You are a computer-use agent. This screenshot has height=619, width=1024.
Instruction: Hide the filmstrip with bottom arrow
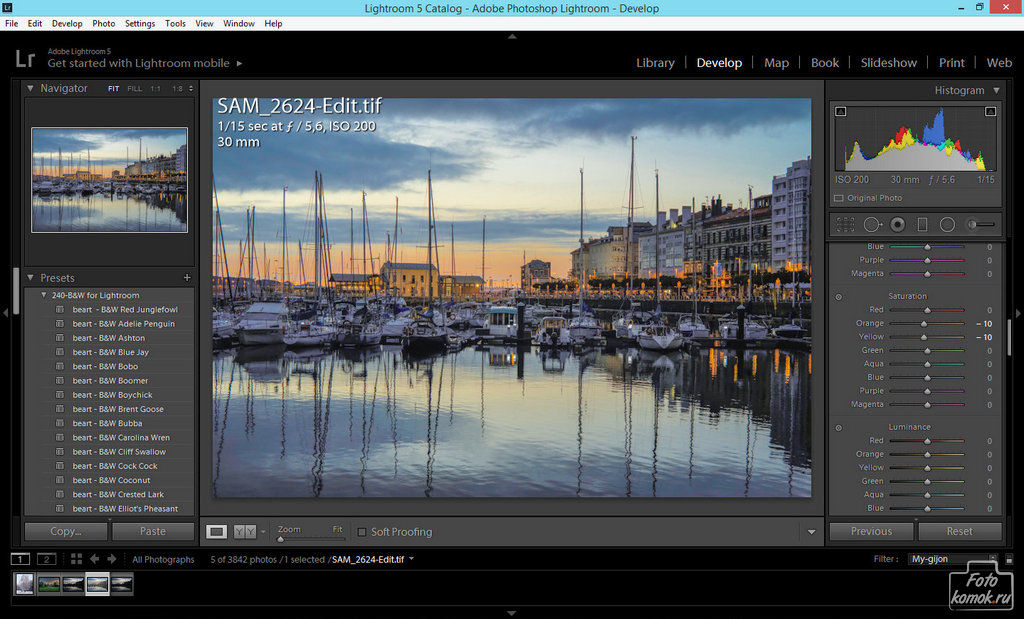512,614
